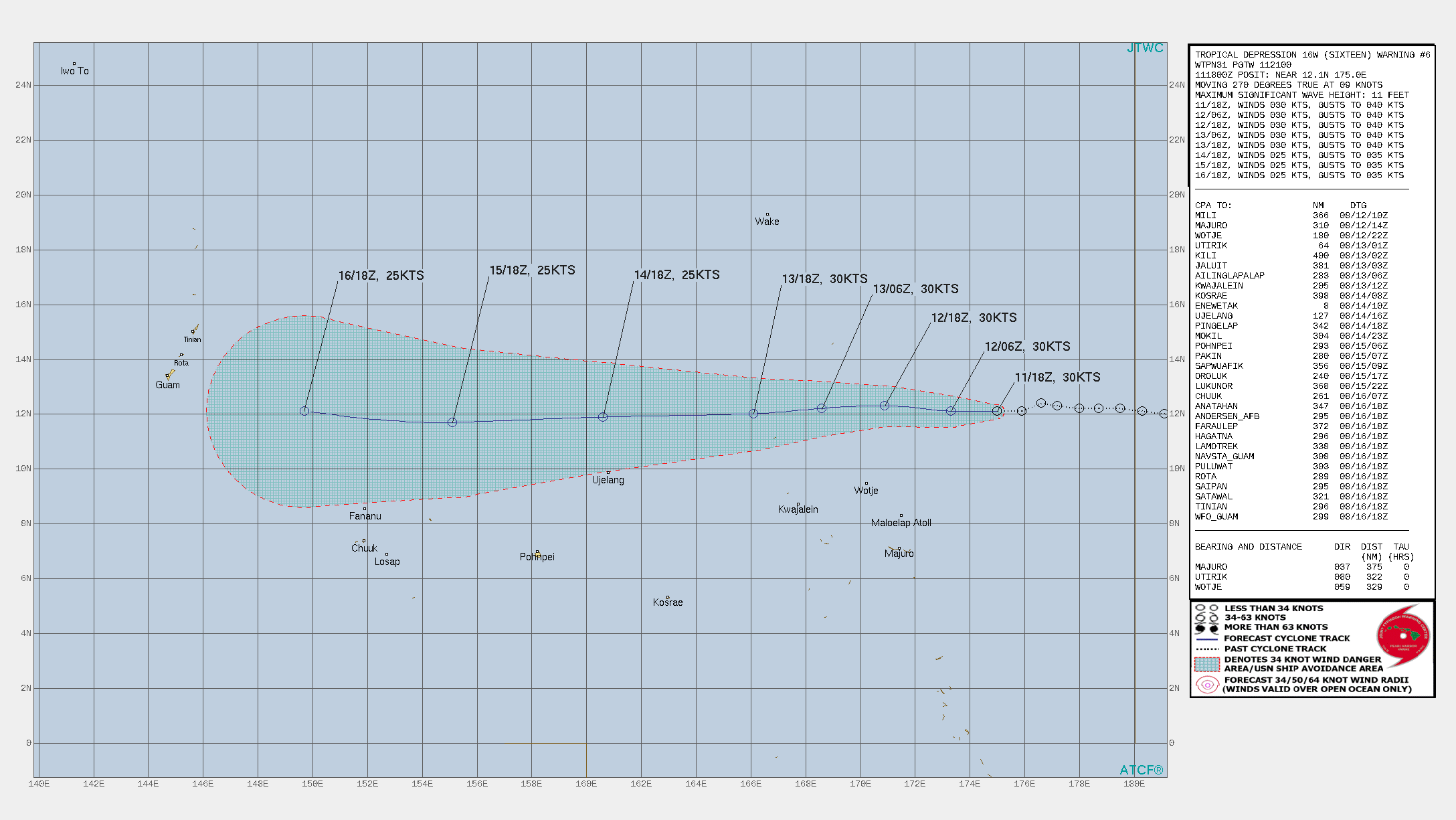1456x820 pixels.
Task: Click the Losap island label
Action: click(387, 562)
